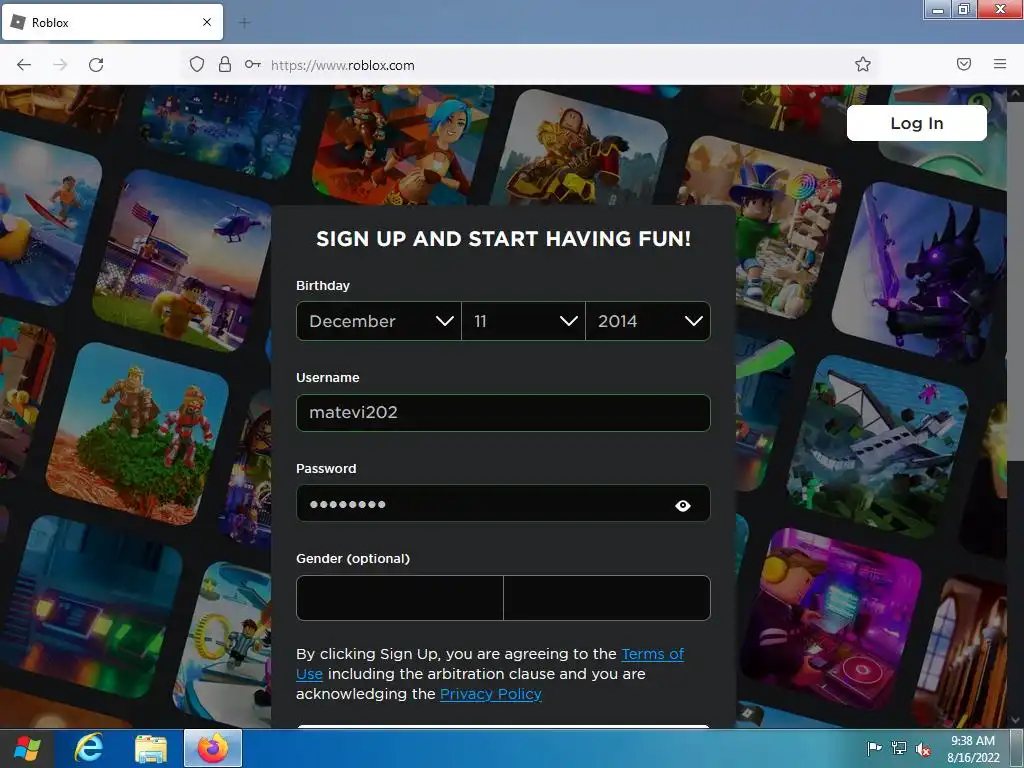Reload the Roblox page
The width and height of the screenshot is (1024, 768).
[96, 65]
